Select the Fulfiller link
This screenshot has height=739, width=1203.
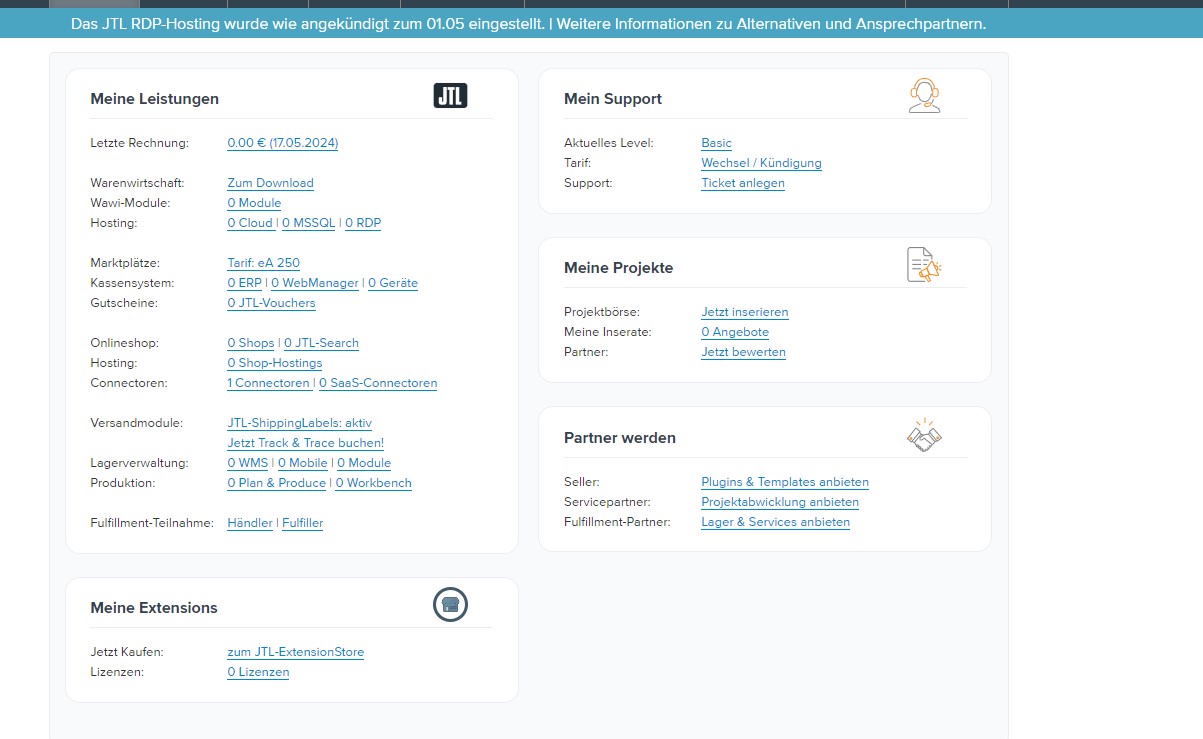click(303, 523)
